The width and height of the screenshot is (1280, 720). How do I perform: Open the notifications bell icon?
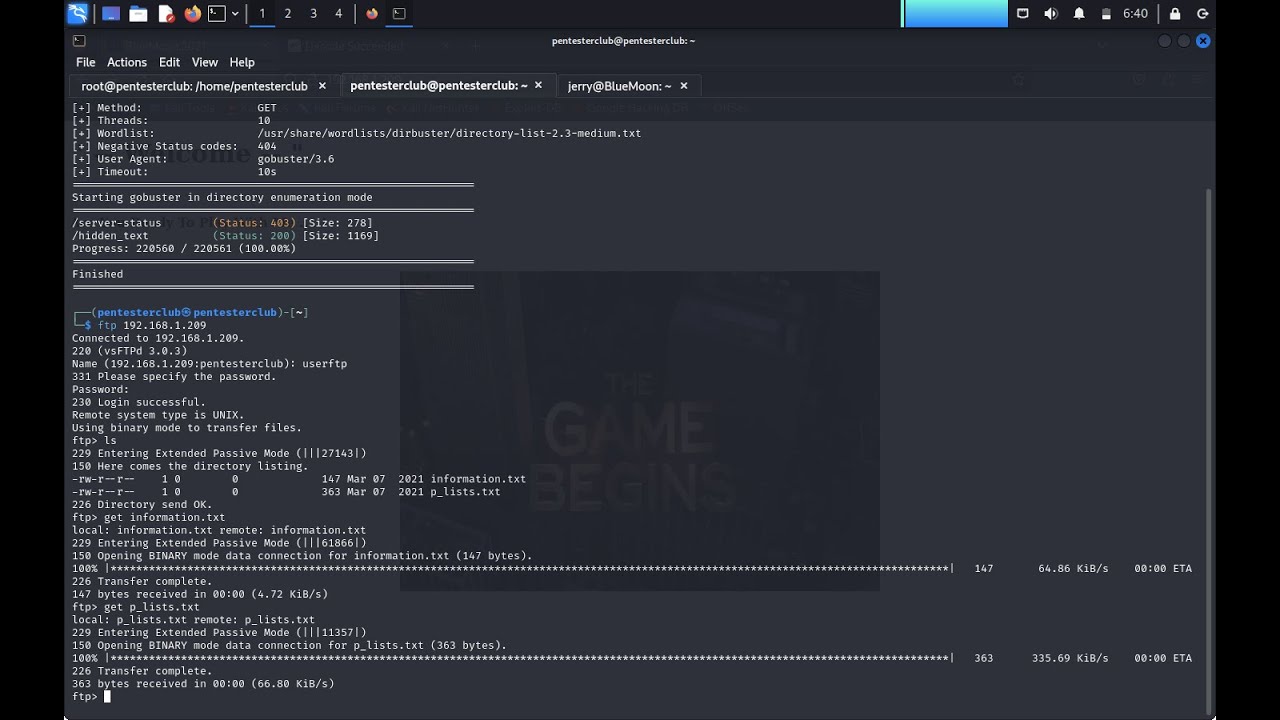1079,14
